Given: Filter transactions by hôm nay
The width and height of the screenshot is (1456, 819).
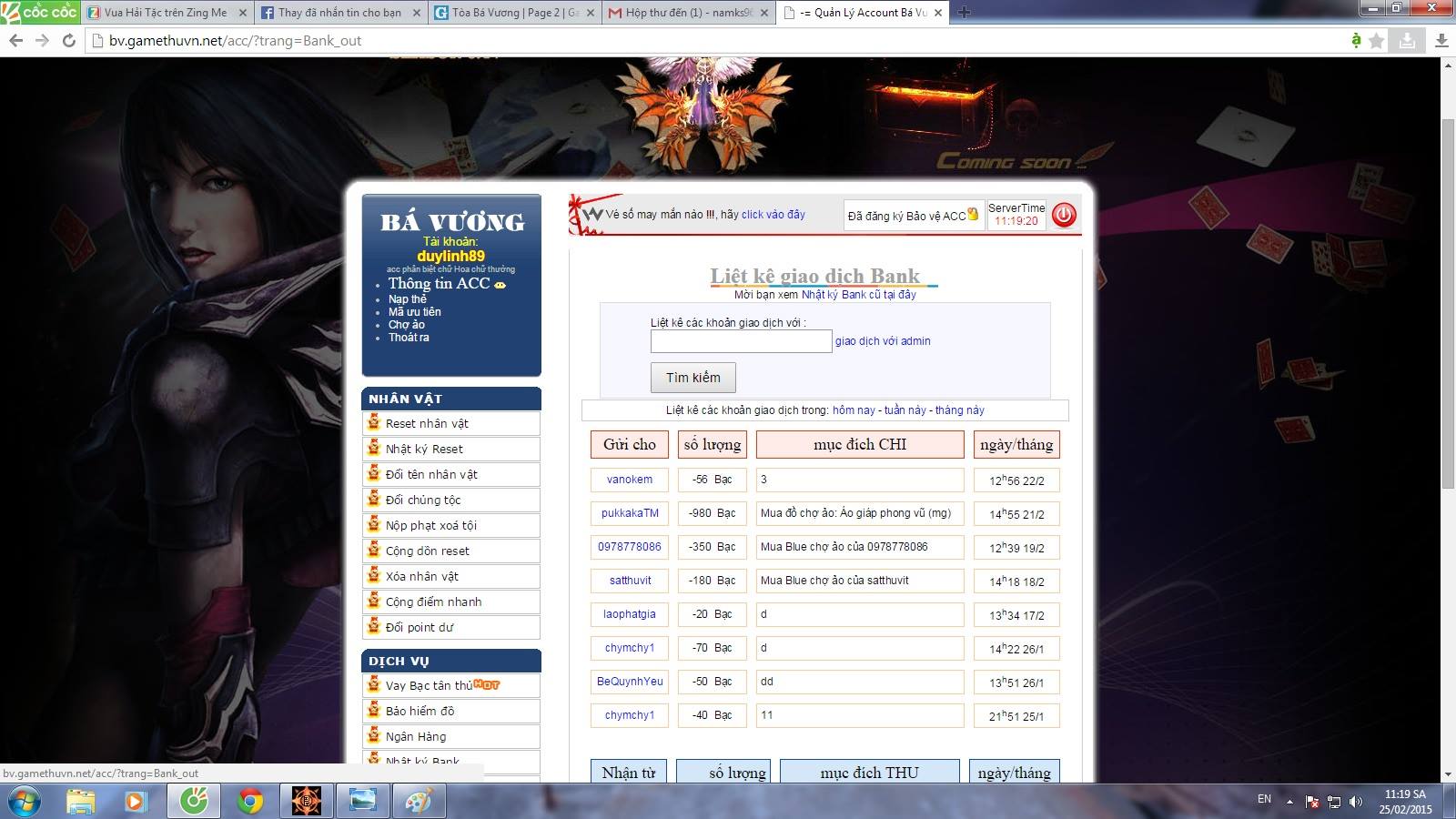Looking at the screenshot, I should [854, 410].
